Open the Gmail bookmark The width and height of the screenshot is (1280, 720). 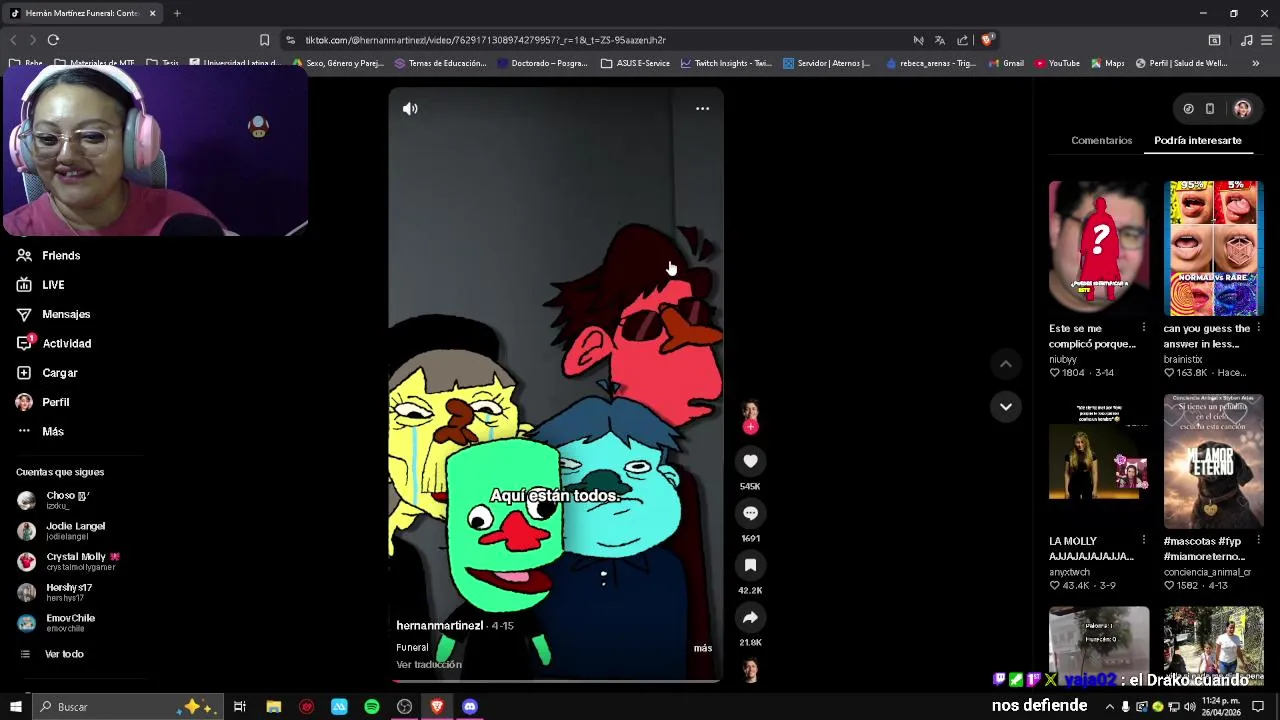1006,63
